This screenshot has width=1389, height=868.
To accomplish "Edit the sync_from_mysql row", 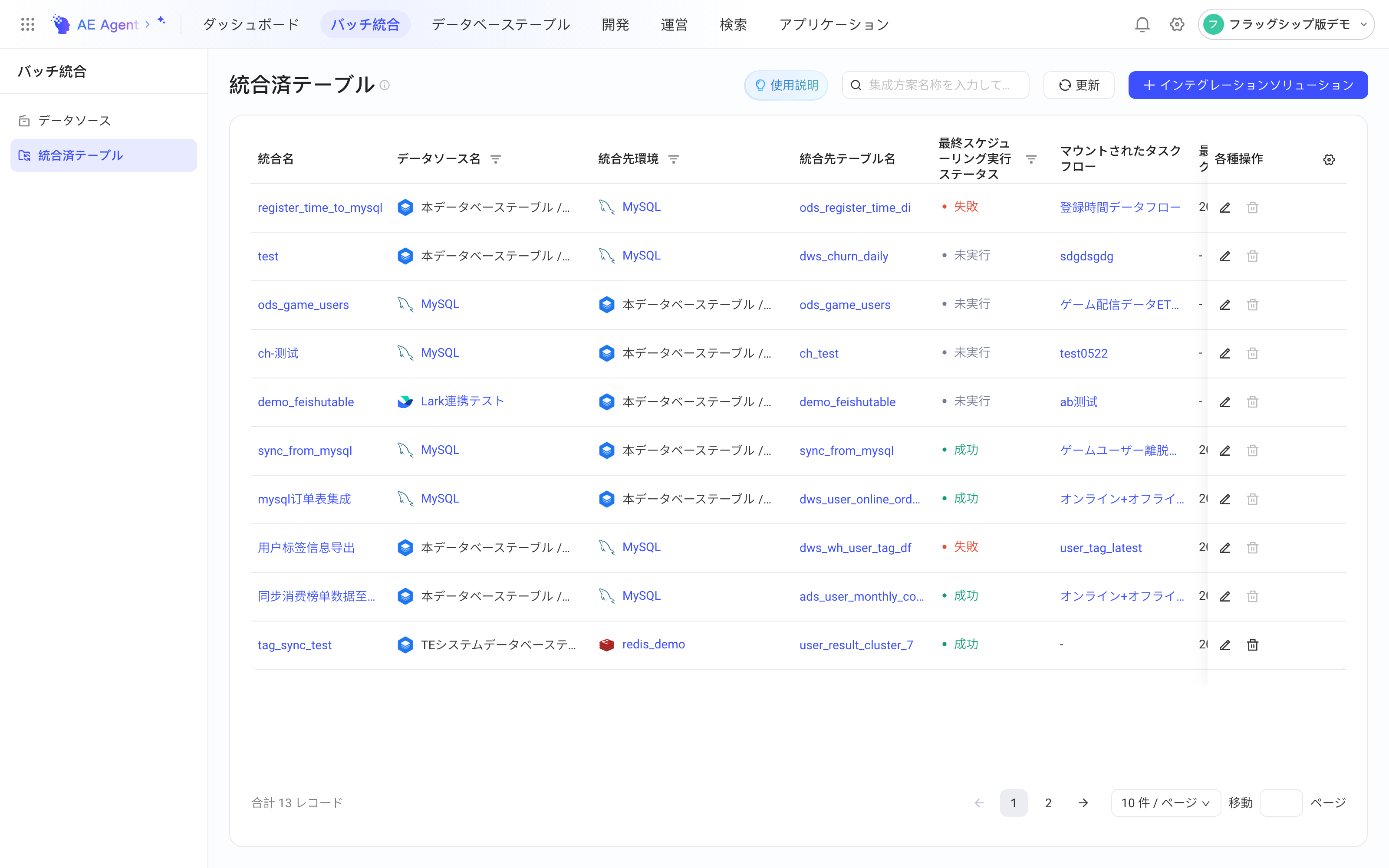I will (x=1225, y=450).
